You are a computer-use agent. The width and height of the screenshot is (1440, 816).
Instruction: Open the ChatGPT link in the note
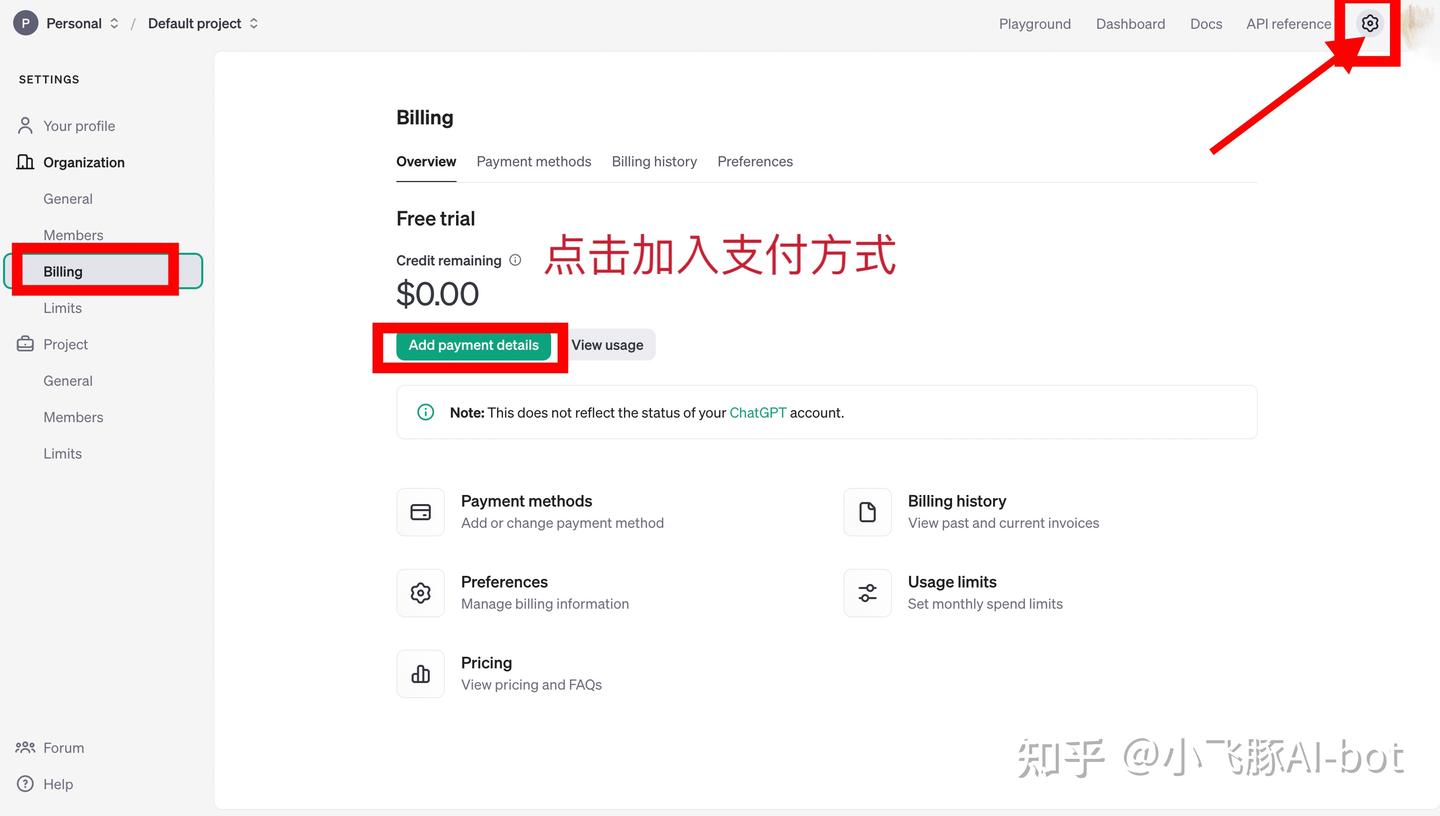(x=757, y=412)
